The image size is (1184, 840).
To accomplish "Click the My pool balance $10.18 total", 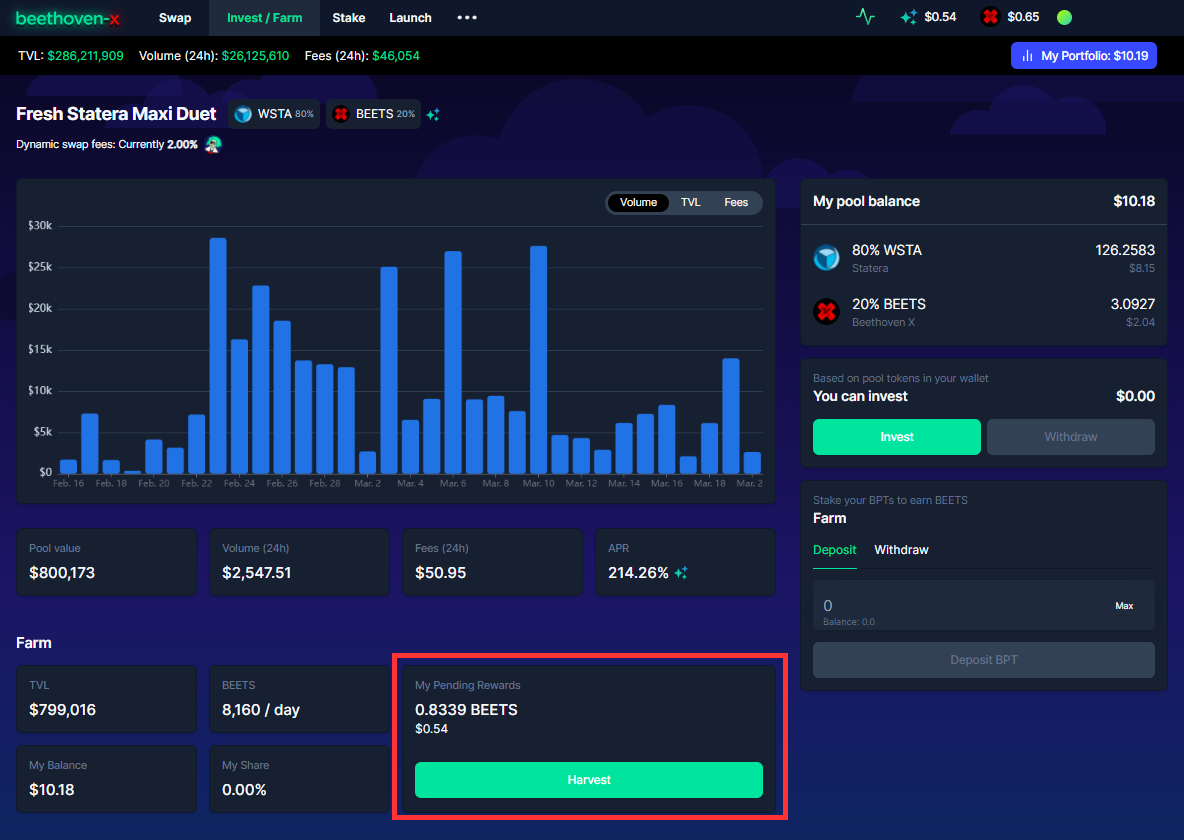I will point(1133,201).
